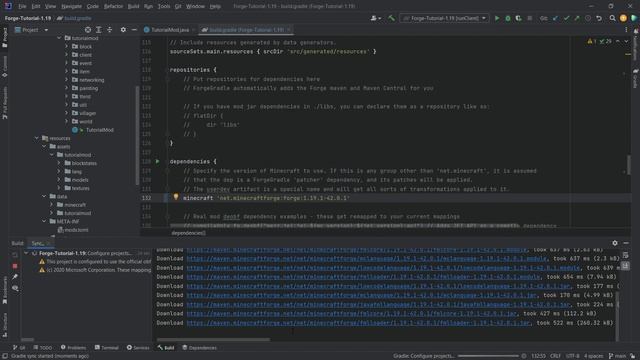Open the run configuration dropdown
The height and width of the screenshot is (360, 640).
[444, 18]
